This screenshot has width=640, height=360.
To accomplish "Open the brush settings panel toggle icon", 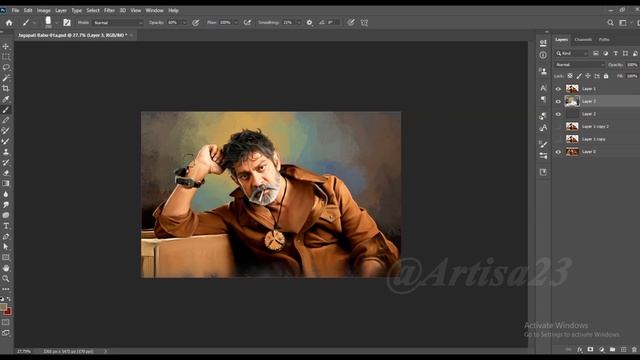I will pos(67,23).
